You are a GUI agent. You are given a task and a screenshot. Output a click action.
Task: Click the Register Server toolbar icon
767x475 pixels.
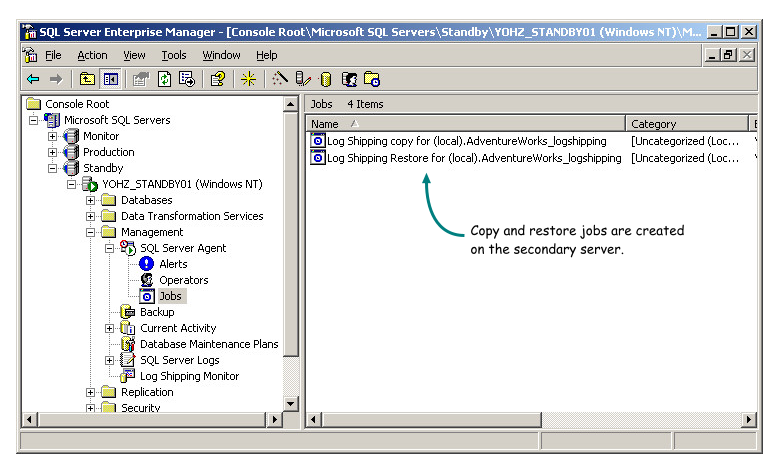click(303, 79)
